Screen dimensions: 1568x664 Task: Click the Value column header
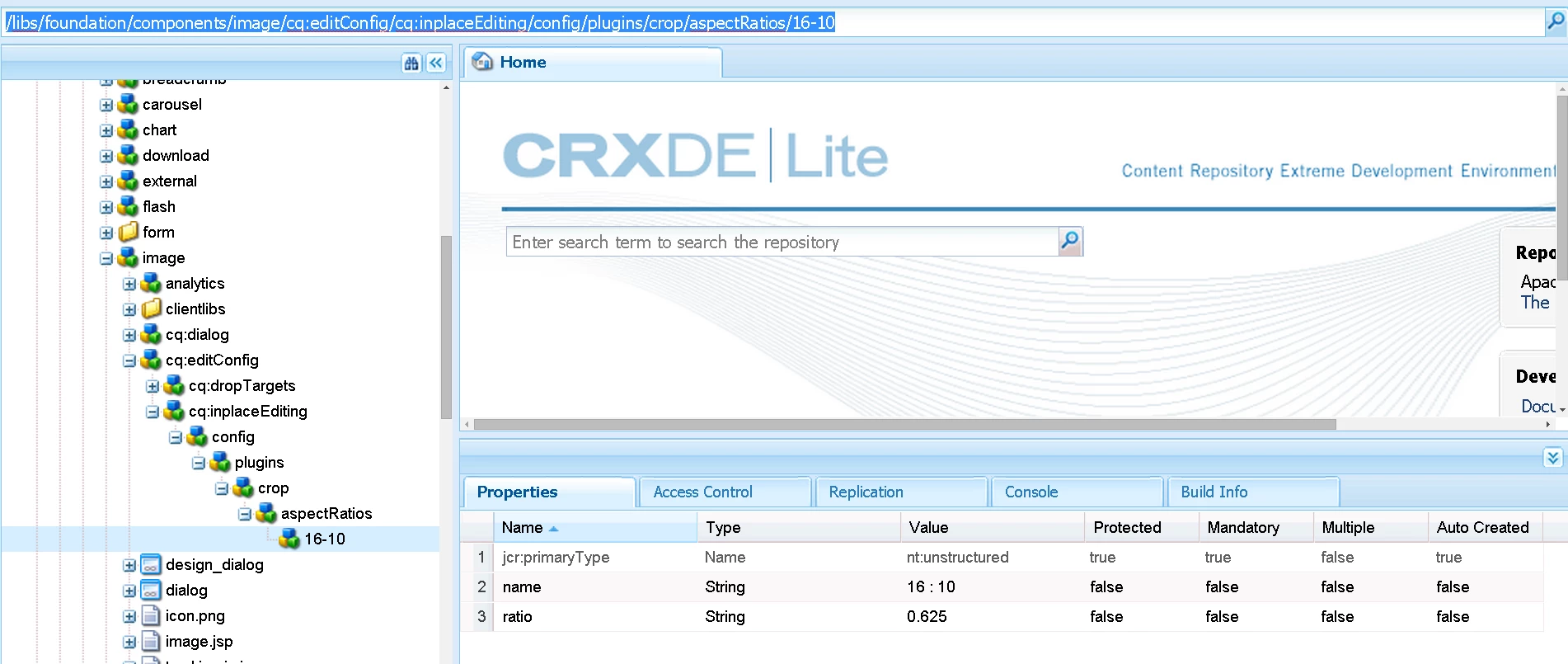pyautogui.click(x=992, y=527)
